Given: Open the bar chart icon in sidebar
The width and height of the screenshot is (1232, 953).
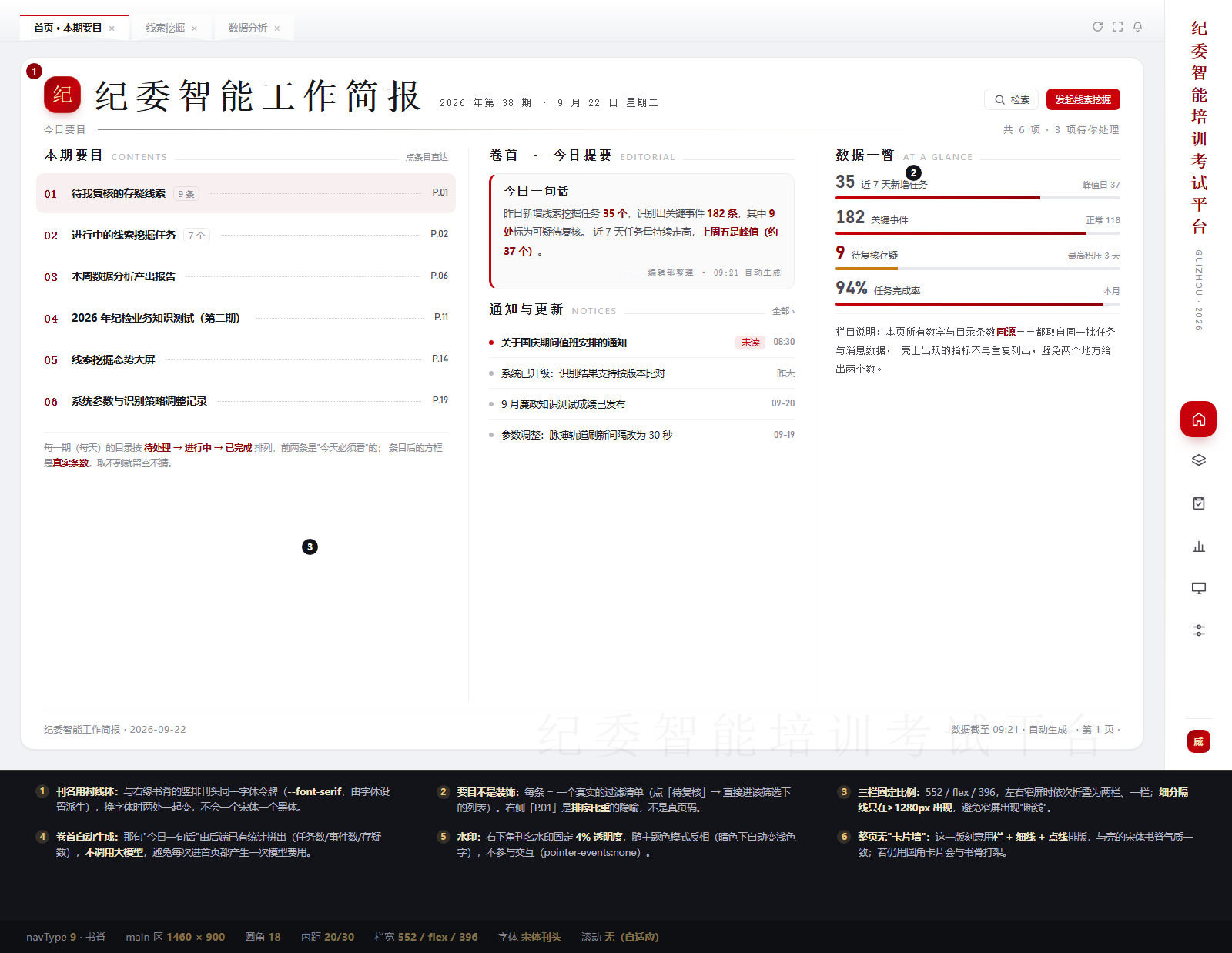Looking at the screenshot, I should point(1198,547).
